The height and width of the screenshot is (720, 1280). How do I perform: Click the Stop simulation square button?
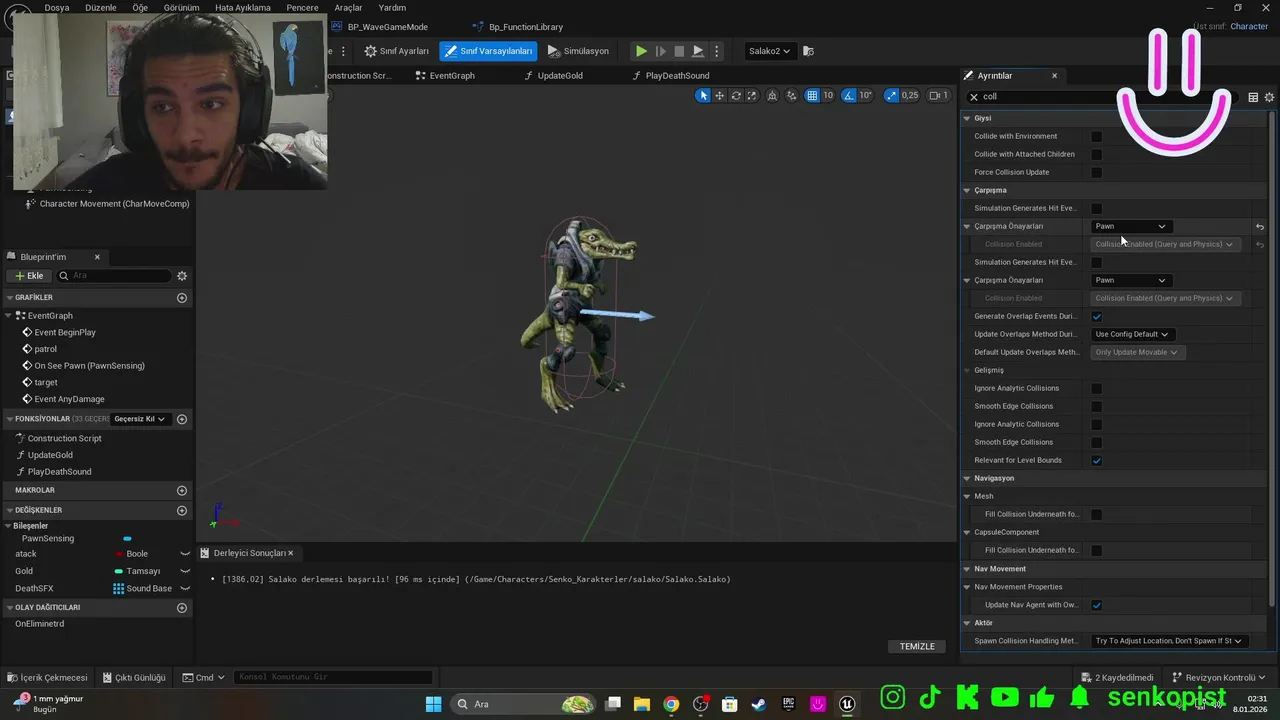coord(679,51)
